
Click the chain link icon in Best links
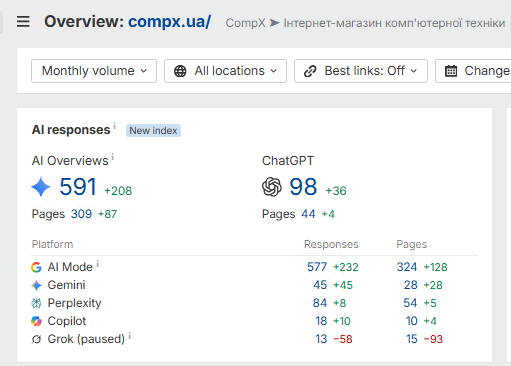310,71
